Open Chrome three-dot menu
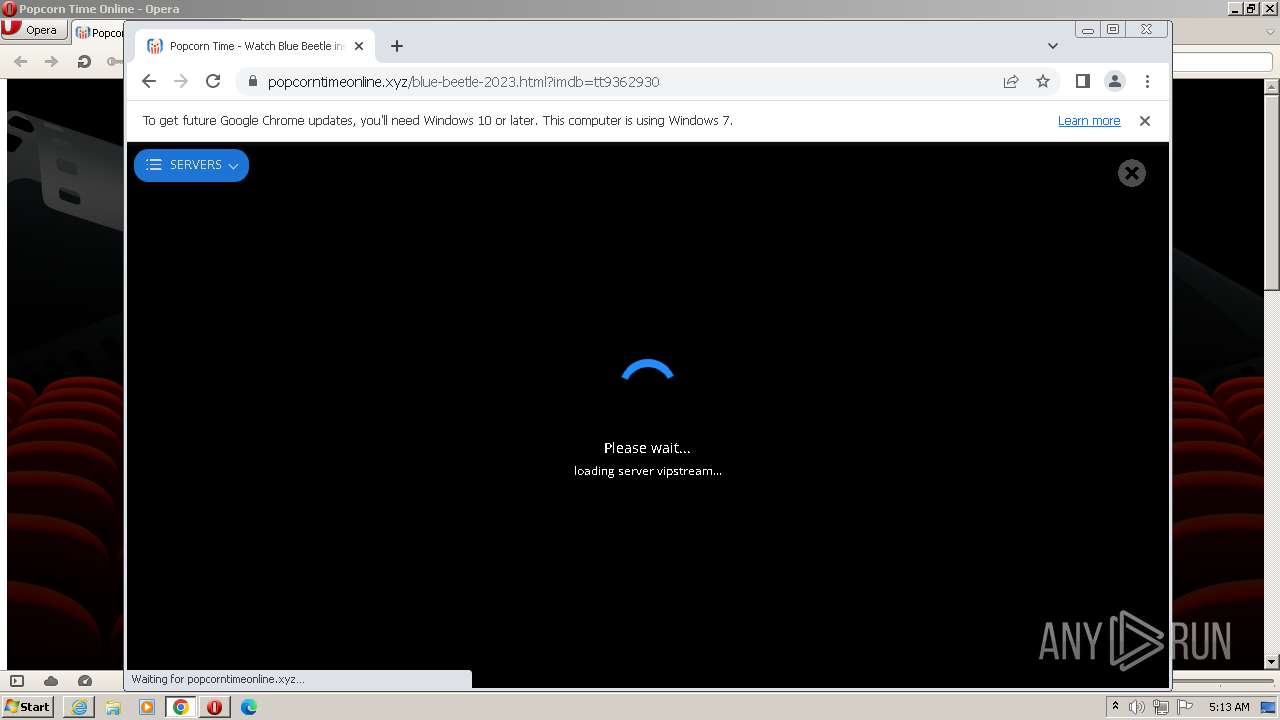This screenshot has height=720, width=1280. click(1147, 81)
